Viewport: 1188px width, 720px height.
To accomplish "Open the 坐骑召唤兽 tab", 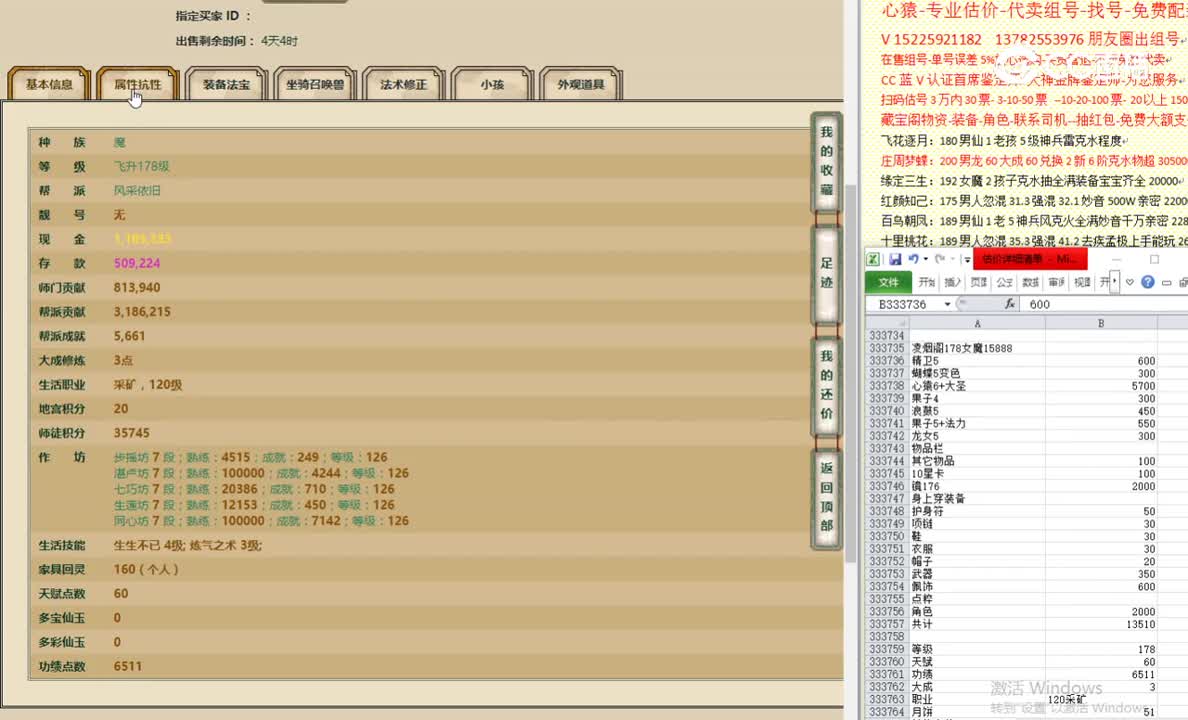I will coord(314,85).
